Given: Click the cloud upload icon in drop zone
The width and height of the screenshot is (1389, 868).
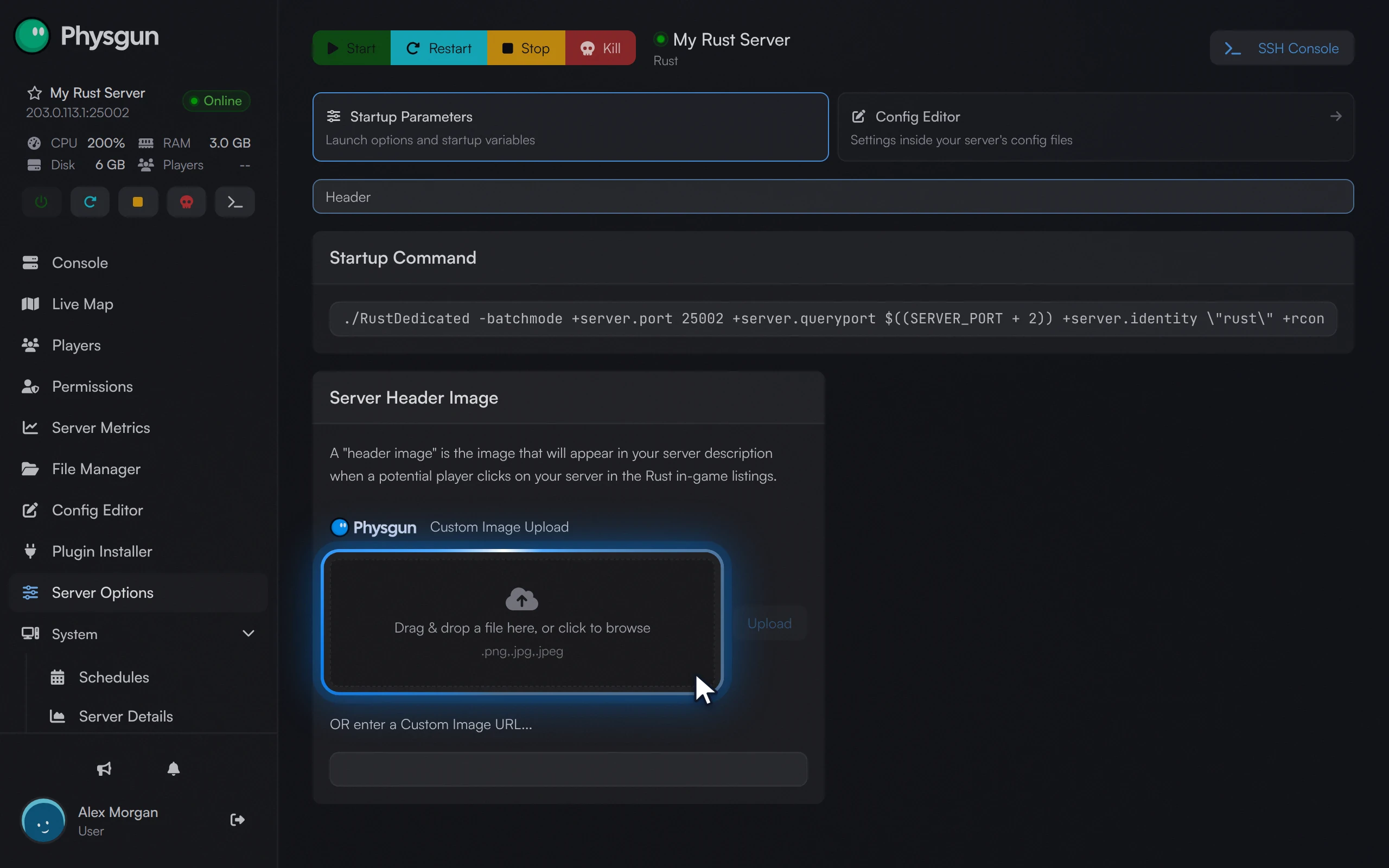Looking at the screenshot, I should (522, 598).
